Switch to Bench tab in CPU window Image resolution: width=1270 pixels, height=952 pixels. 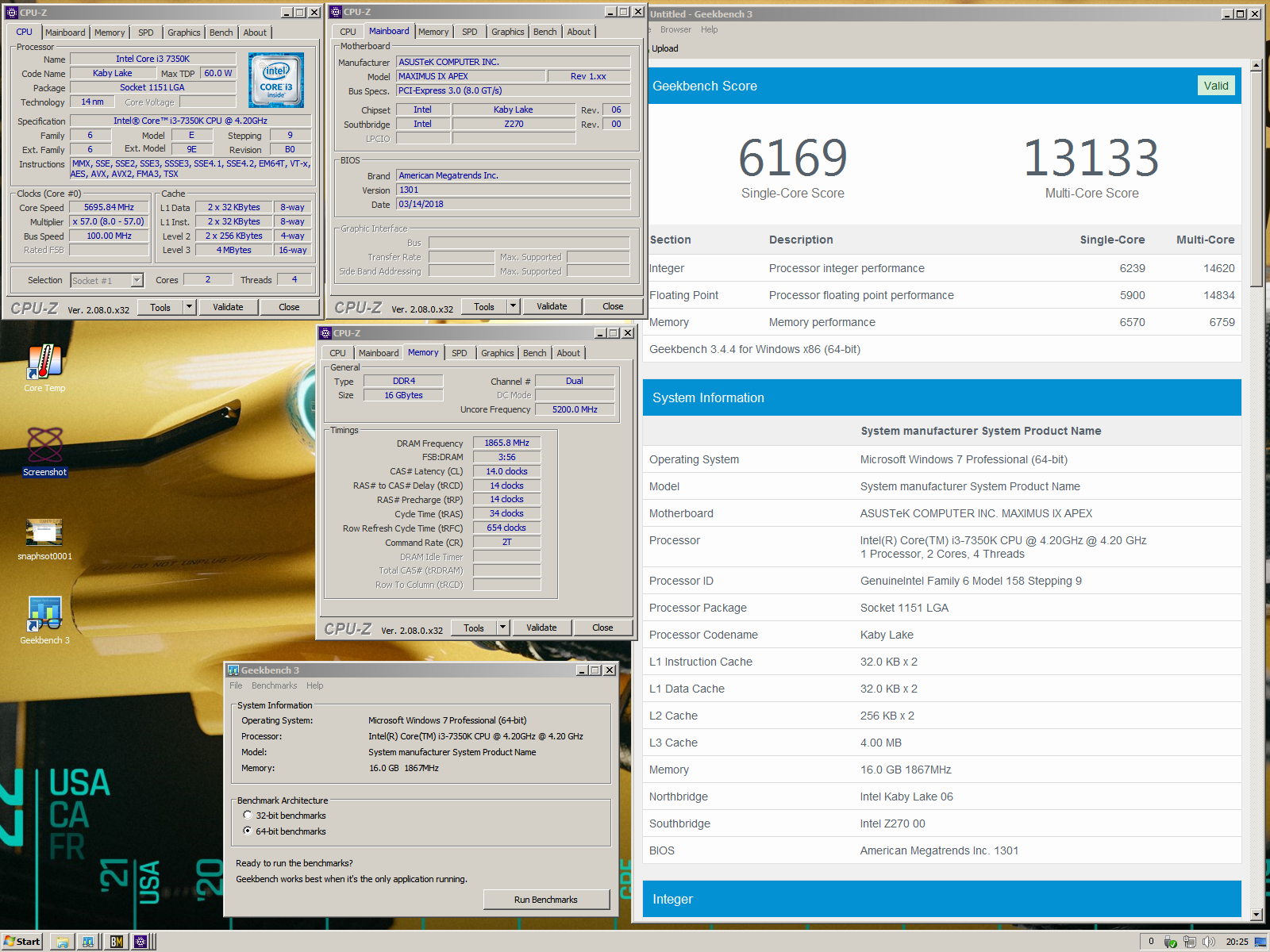(x=221, y=33)
